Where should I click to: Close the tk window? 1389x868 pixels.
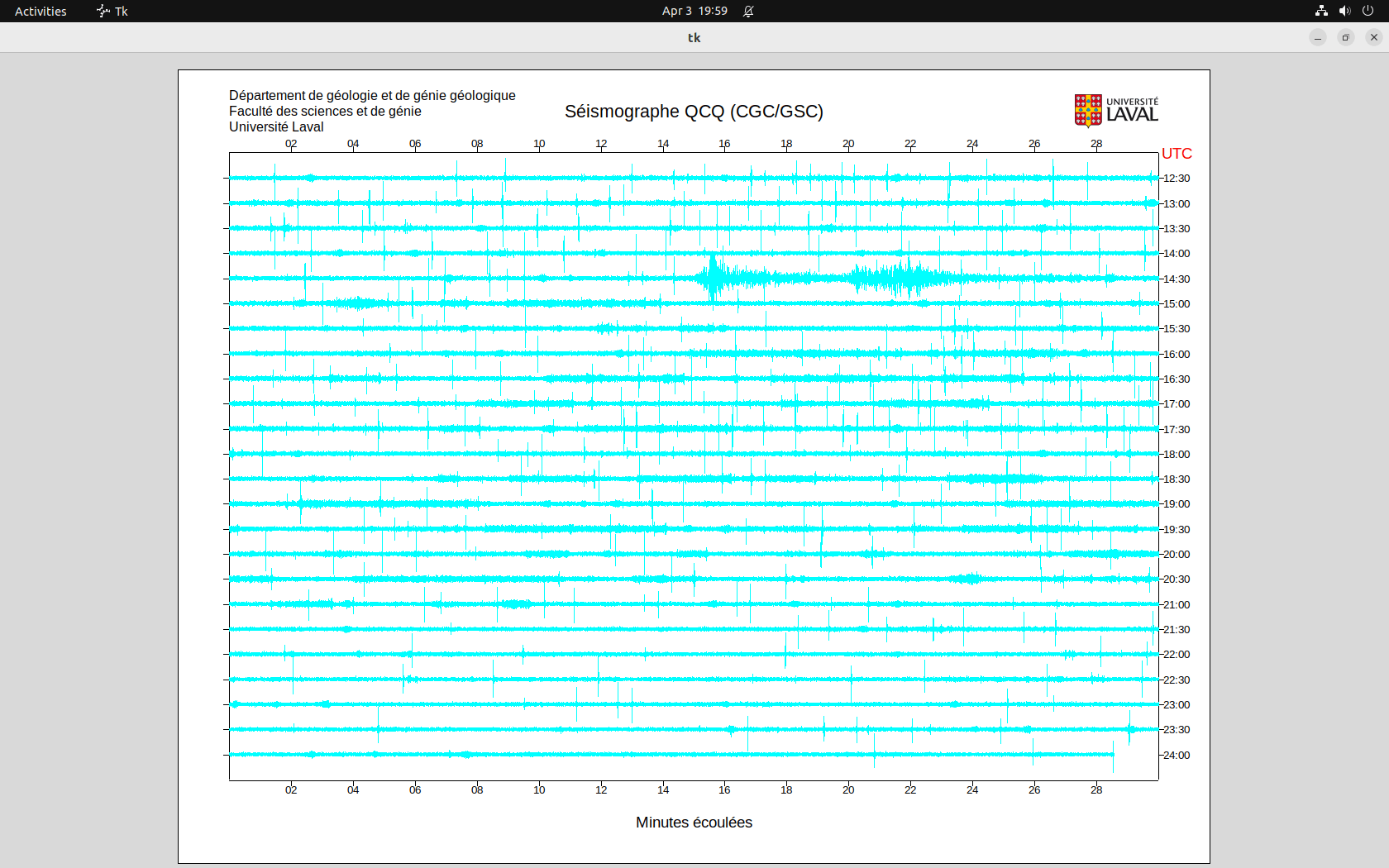(1374, 37)
